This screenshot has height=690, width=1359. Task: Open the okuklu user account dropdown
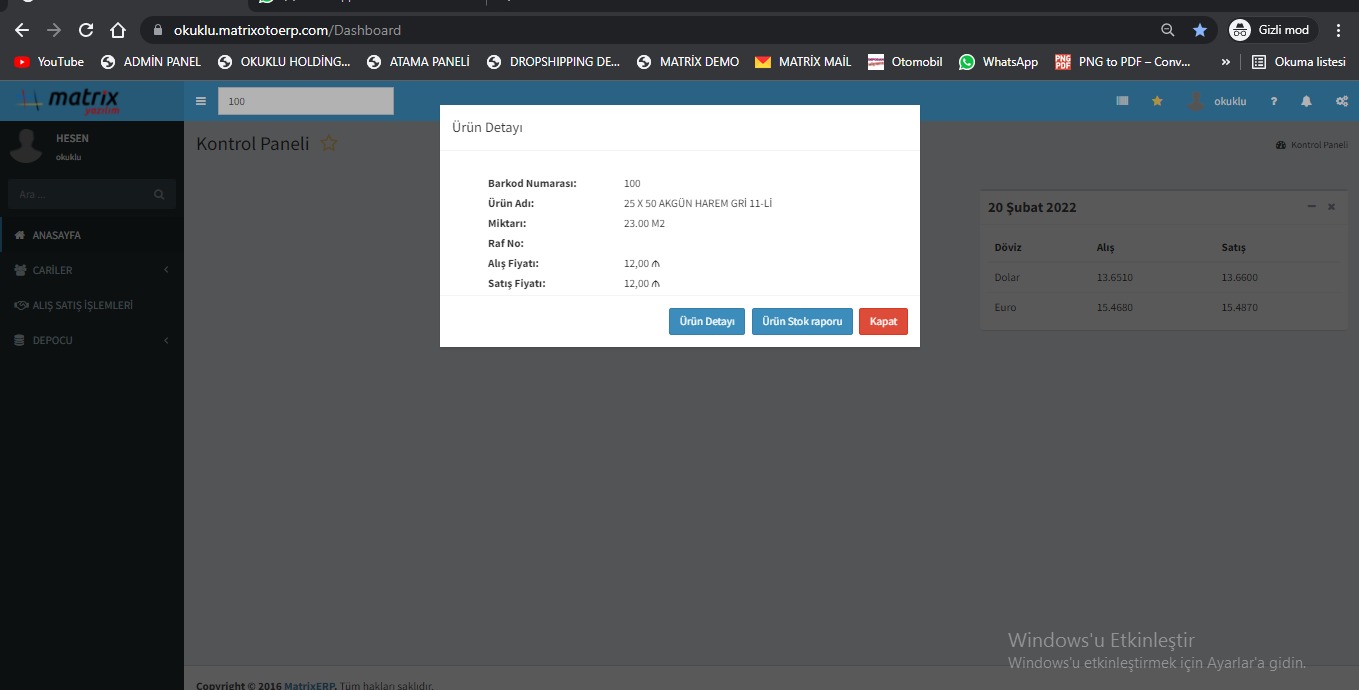point(1218,101)
